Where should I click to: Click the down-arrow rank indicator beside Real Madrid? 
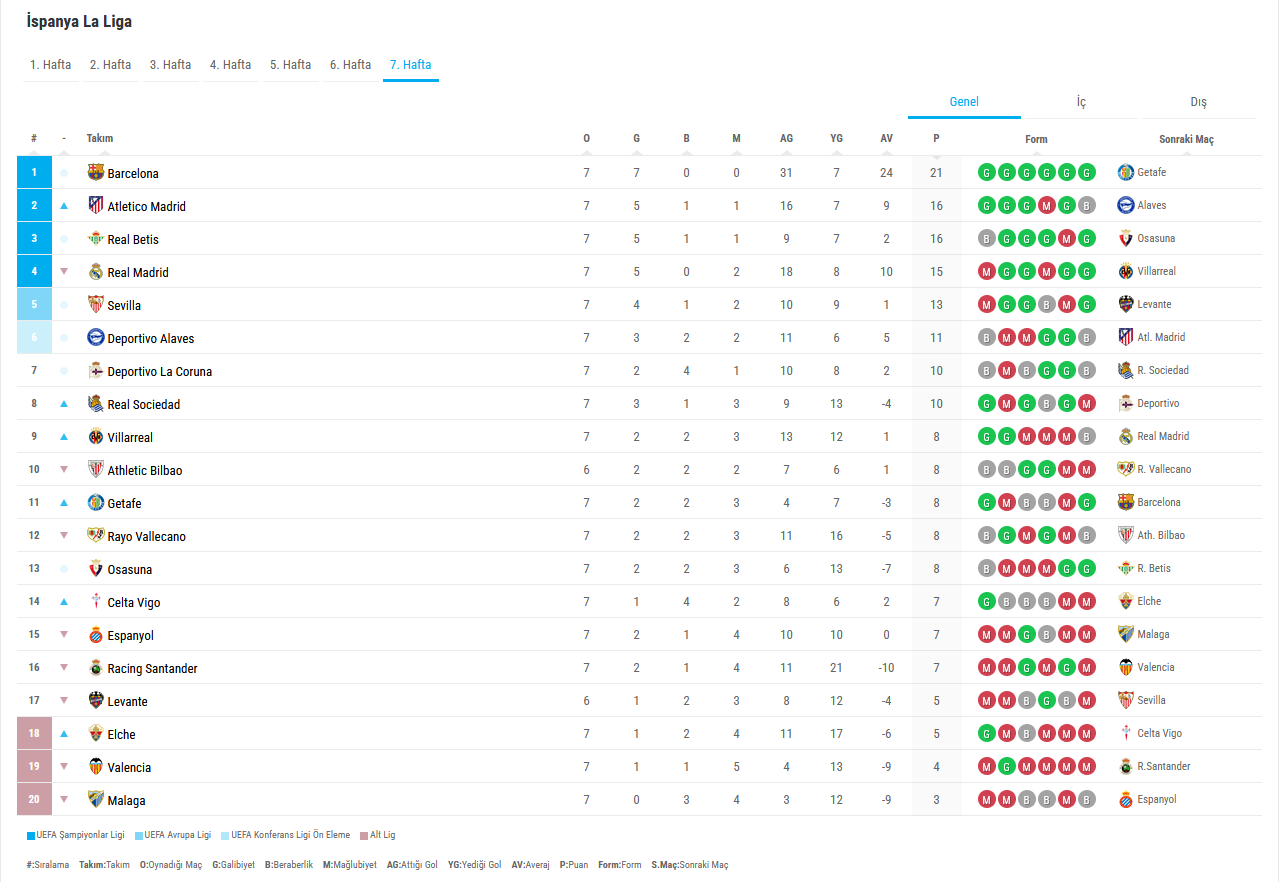(64, 271)
